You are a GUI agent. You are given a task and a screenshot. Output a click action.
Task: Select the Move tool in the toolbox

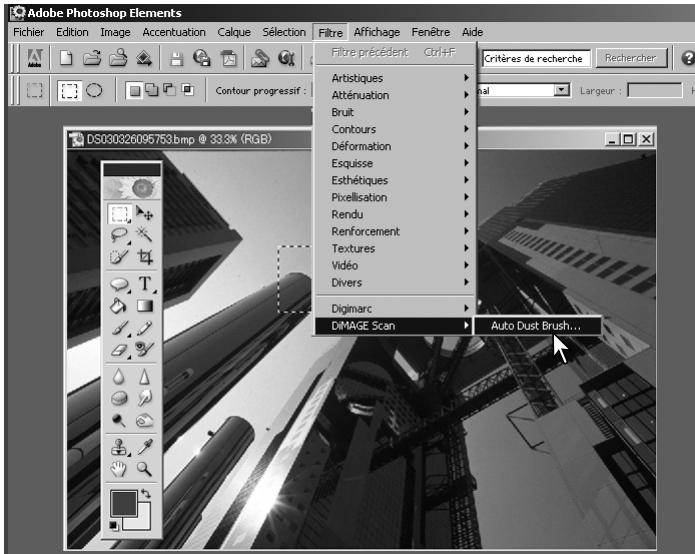(x=144, y=214)
